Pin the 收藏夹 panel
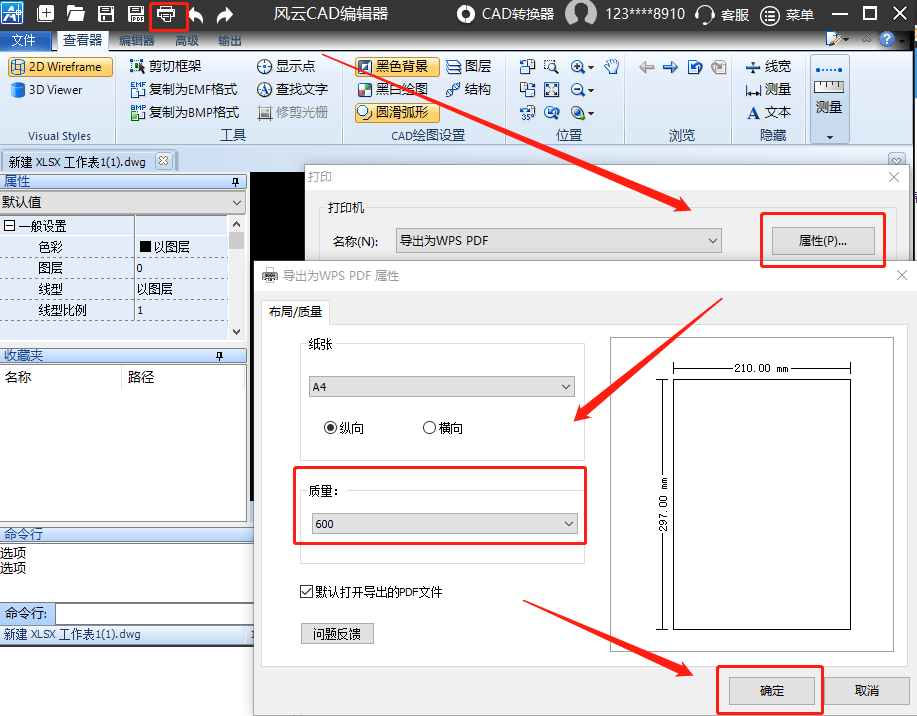This screenshot has height=716, width=917. [219, 356]
